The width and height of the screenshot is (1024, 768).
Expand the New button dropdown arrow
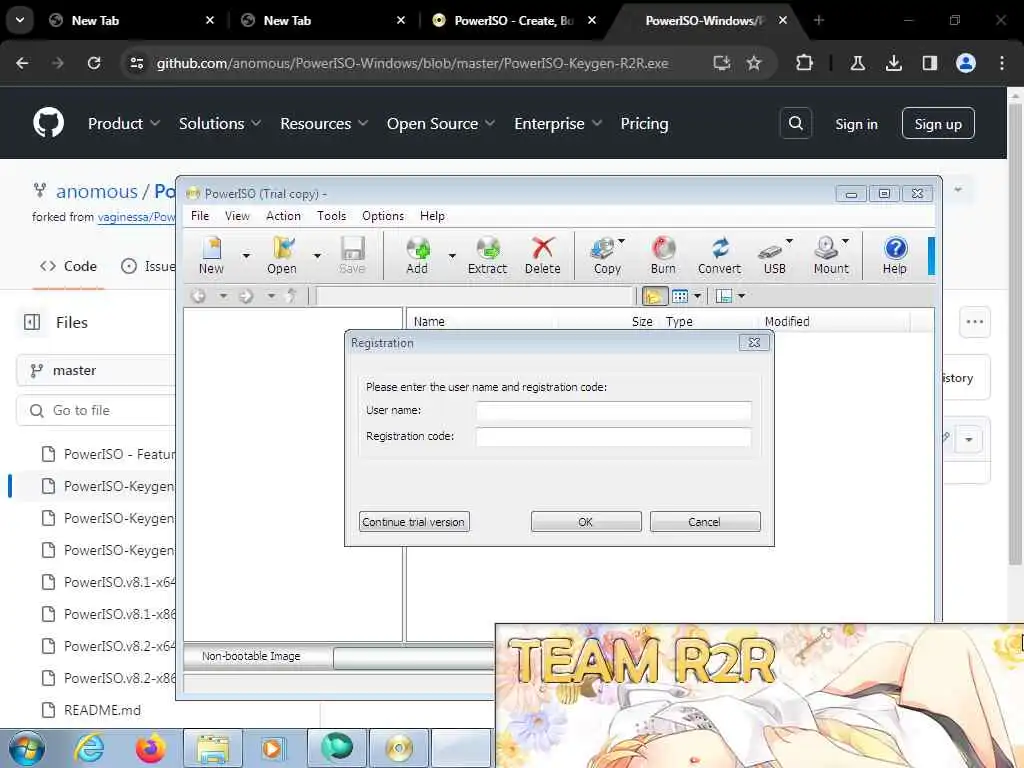(x=246, y=255)
